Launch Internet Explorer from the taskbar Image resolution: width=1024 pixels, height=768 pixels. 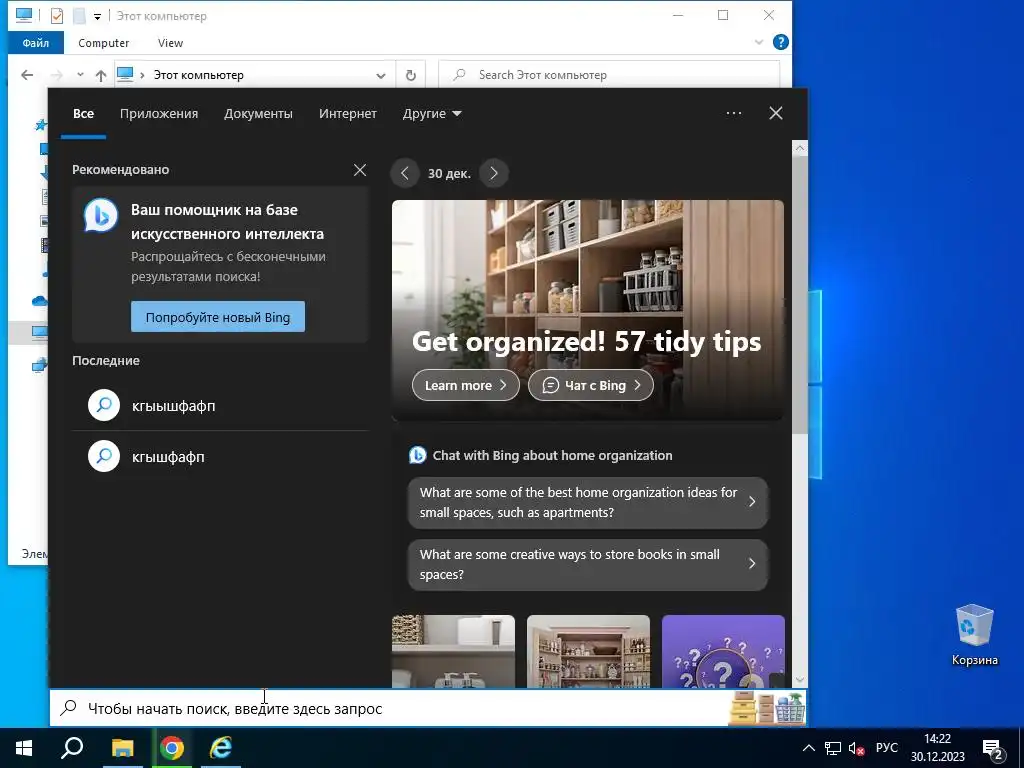[x=221, y=748]
